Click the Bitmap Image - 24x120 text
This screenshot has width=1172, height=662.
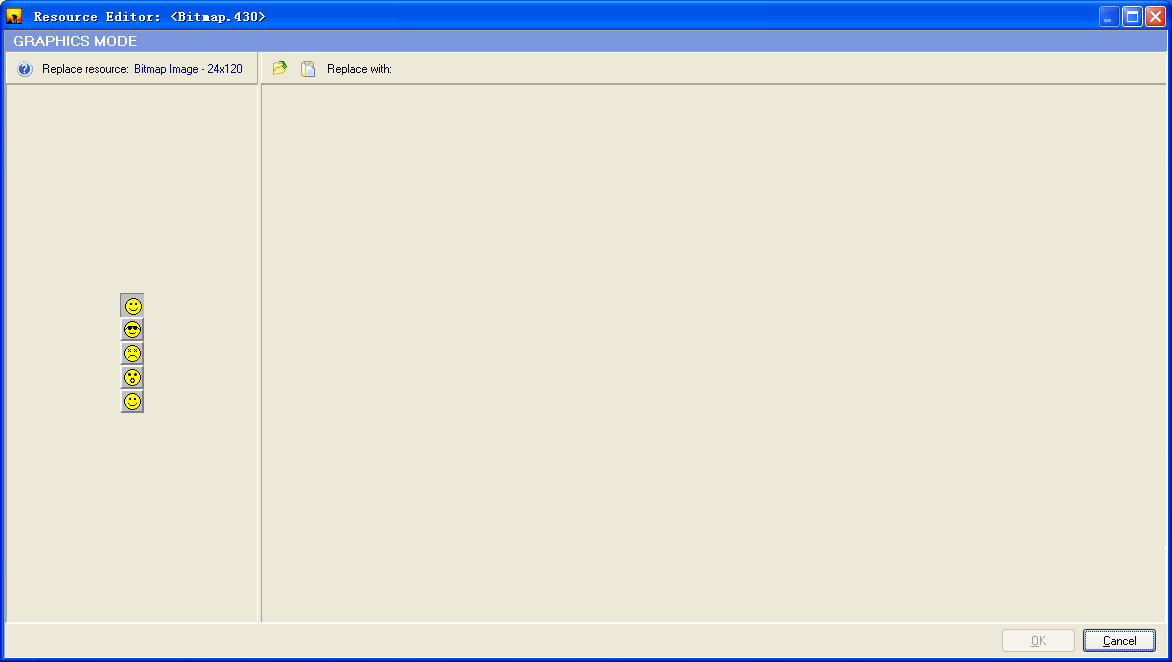(x=188, y=69)
